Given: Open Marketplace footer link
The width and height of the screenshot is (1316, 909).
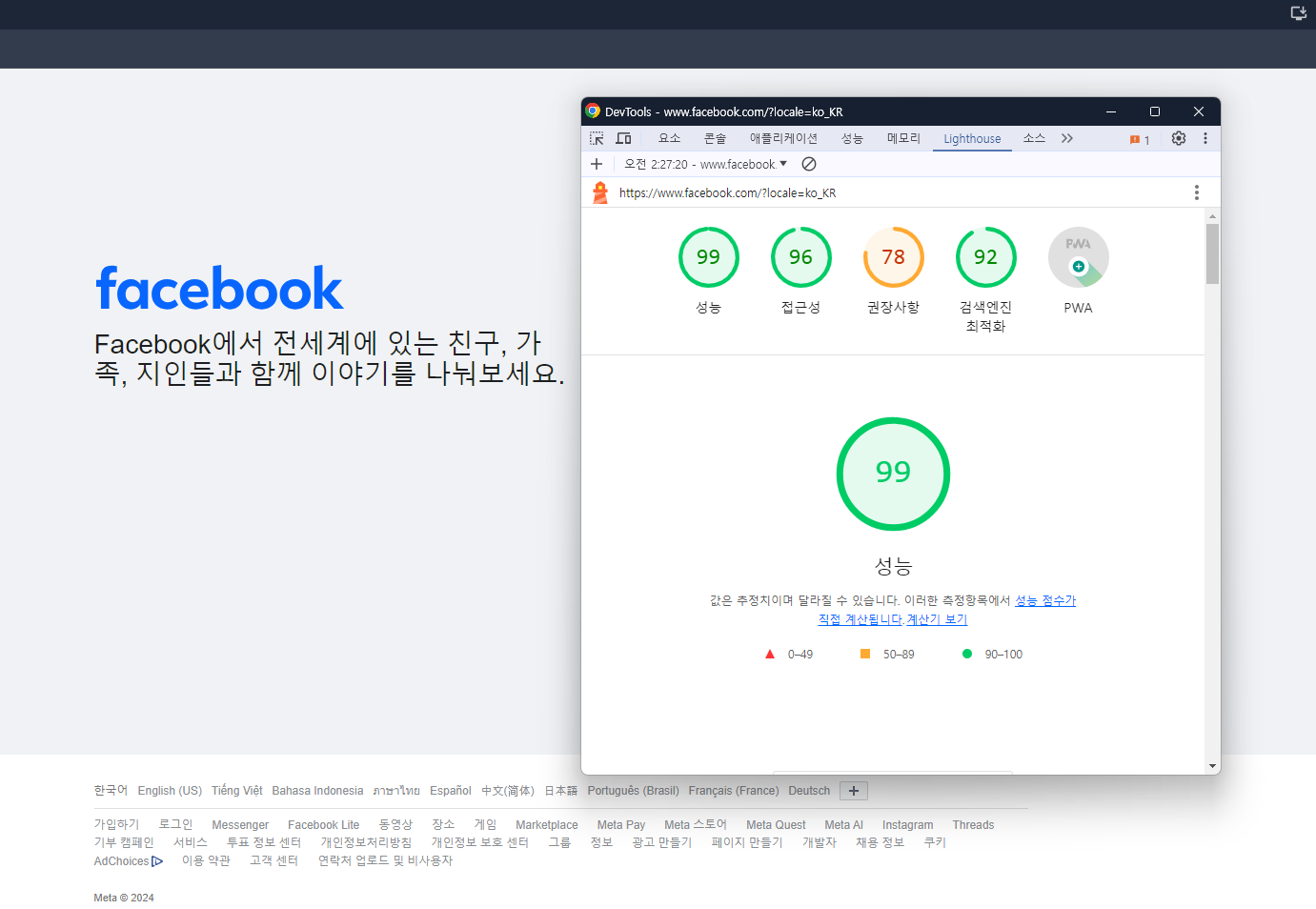Looking at the screenshot, I should coord(547,825).
